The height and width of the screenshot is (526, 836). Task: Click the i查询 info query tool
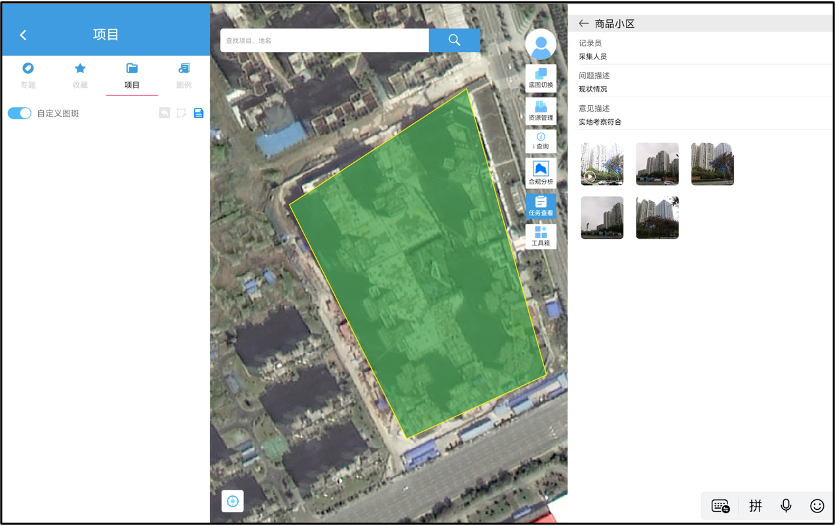(x=540, y=142)
